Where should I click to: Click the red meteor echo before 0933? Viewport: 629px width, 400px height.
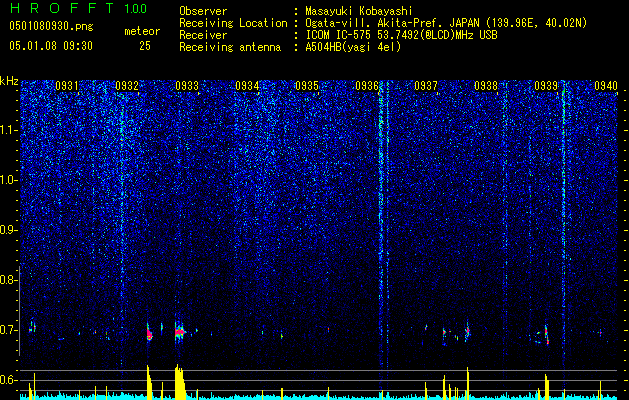(149, 333)
